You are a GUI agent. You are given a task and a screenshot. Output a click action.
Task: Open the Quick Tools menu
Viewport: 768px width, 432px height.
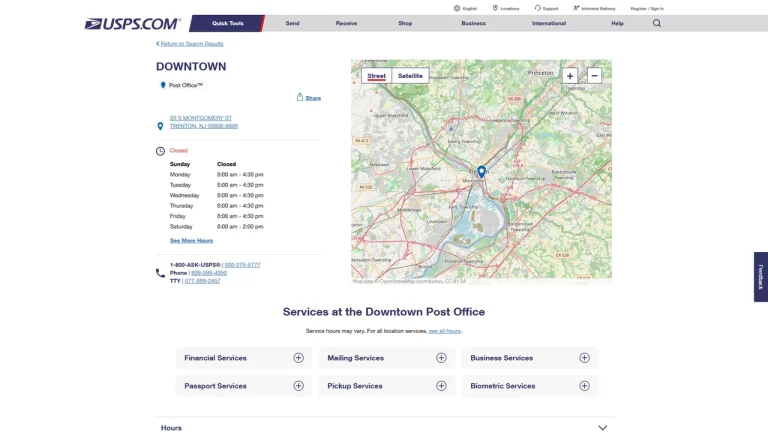click(228, 23)
